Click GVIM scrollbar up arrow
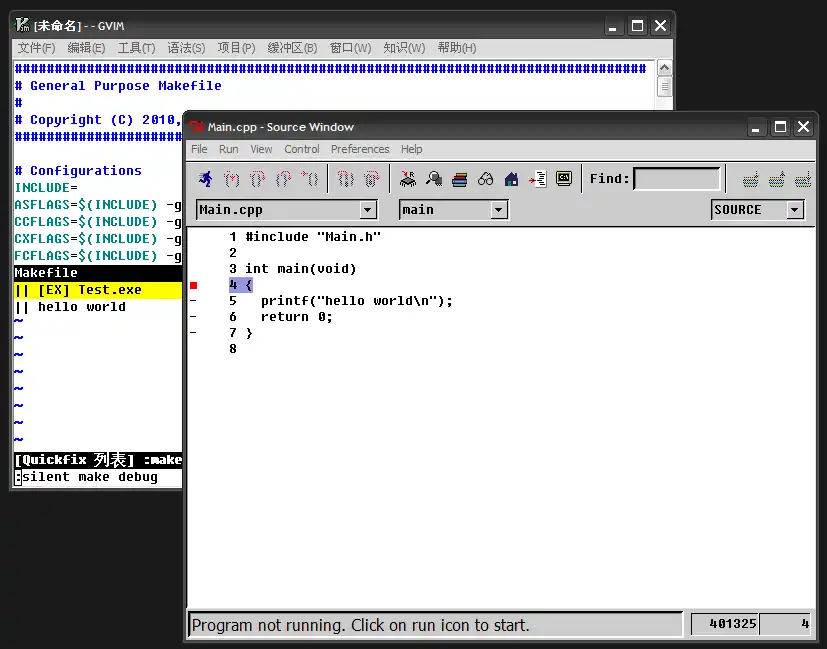The width and height of the screenshot is (827, 649). point(665,68)
